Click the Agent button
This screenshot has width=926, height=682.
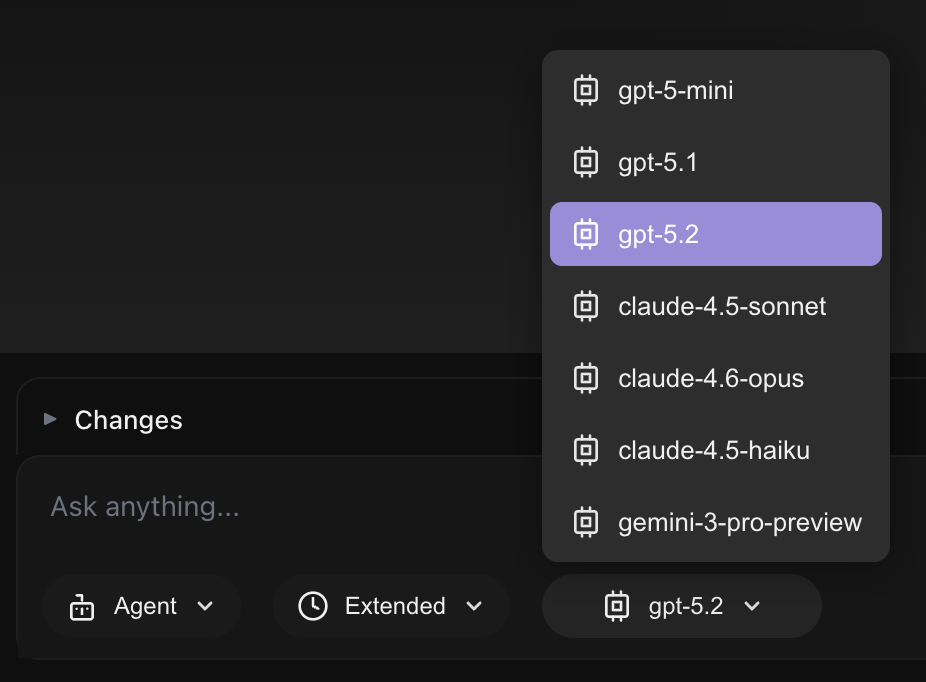141,606
